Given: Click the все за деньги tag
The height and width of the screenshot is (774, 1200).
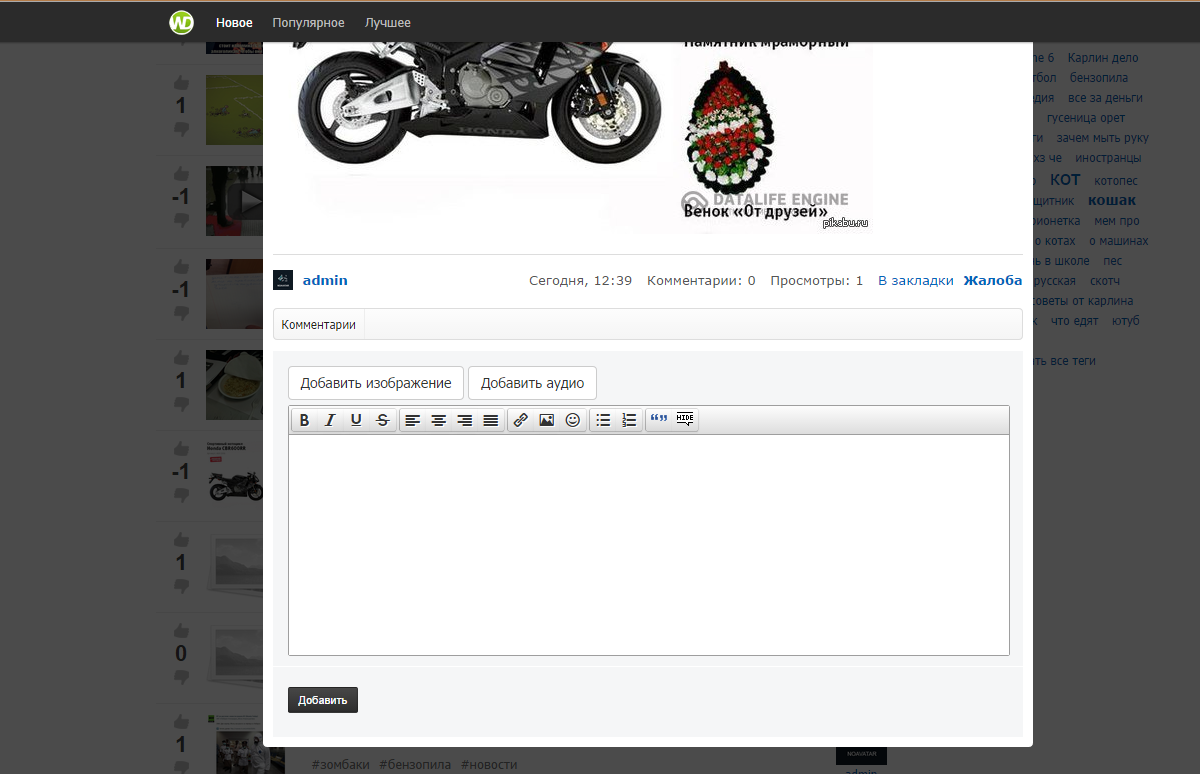Looking at the screenshot, I should point(1105,98).
